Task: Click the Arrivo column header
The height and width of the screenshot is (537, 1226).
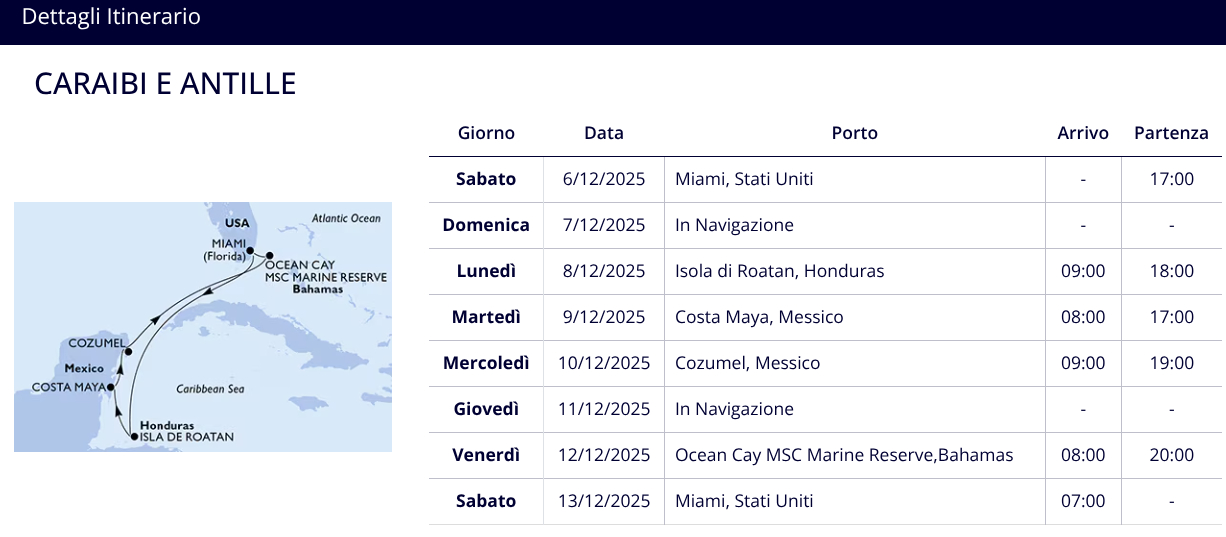Action: pyautogui.click(x=1083, y=133)
